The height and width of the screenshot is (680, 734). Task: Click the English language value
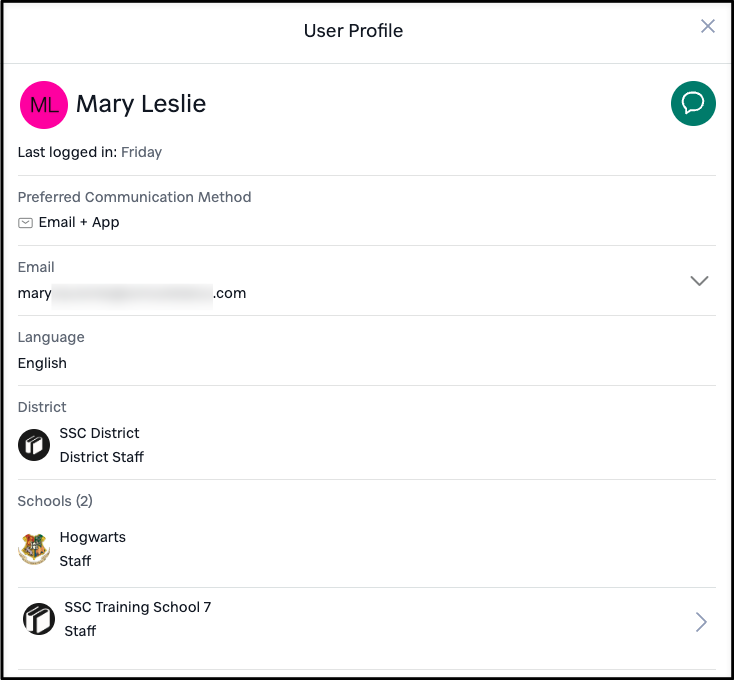42,363
